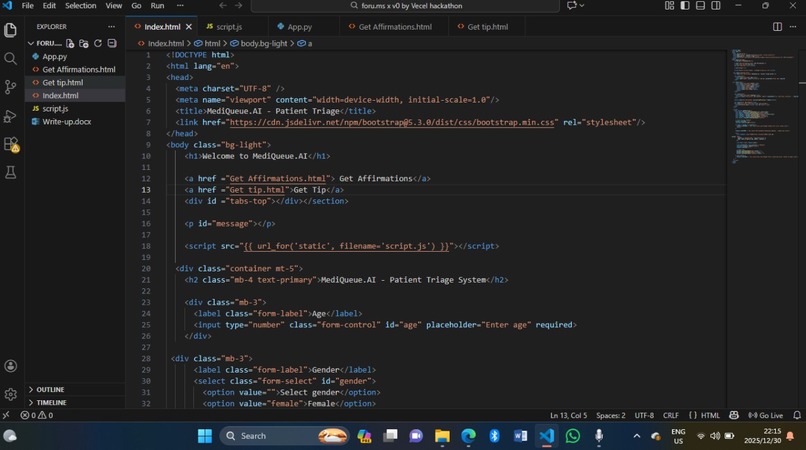
Task: Expand the OUTLINE section
Action: click(x=75, y=390)
